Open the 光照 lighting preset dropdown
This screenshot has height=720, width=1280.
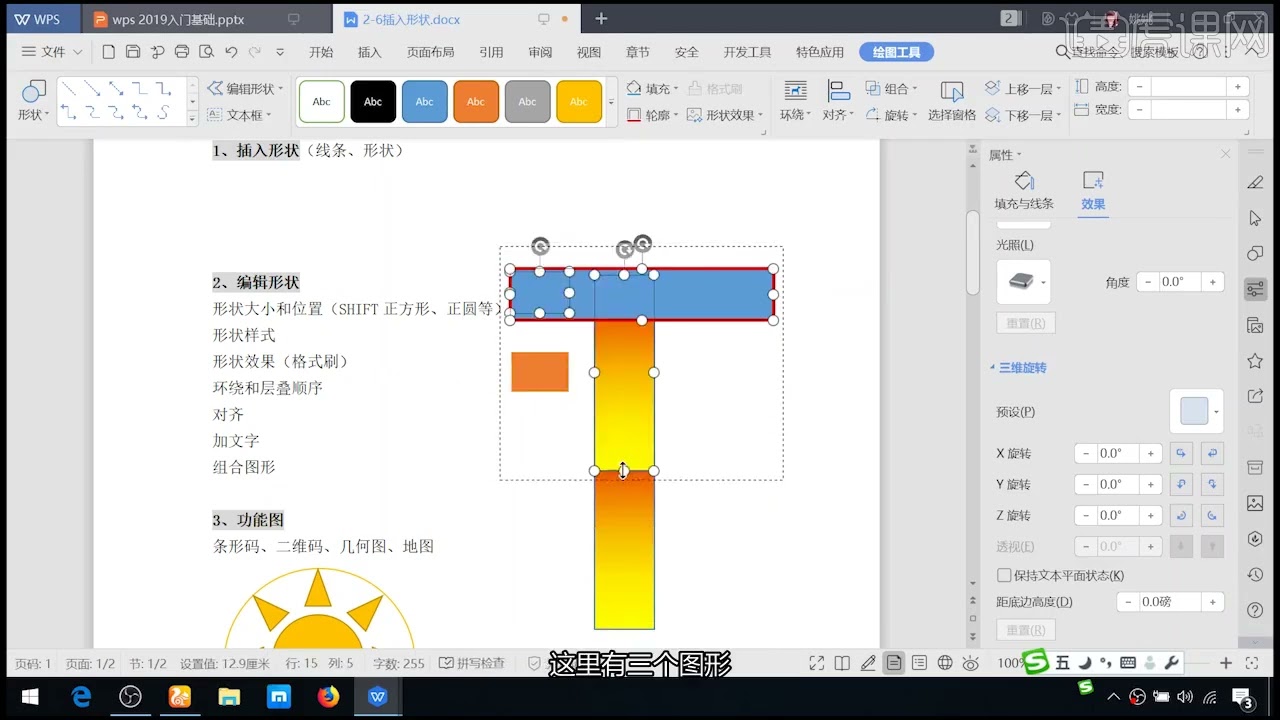tap(1024, 282)
